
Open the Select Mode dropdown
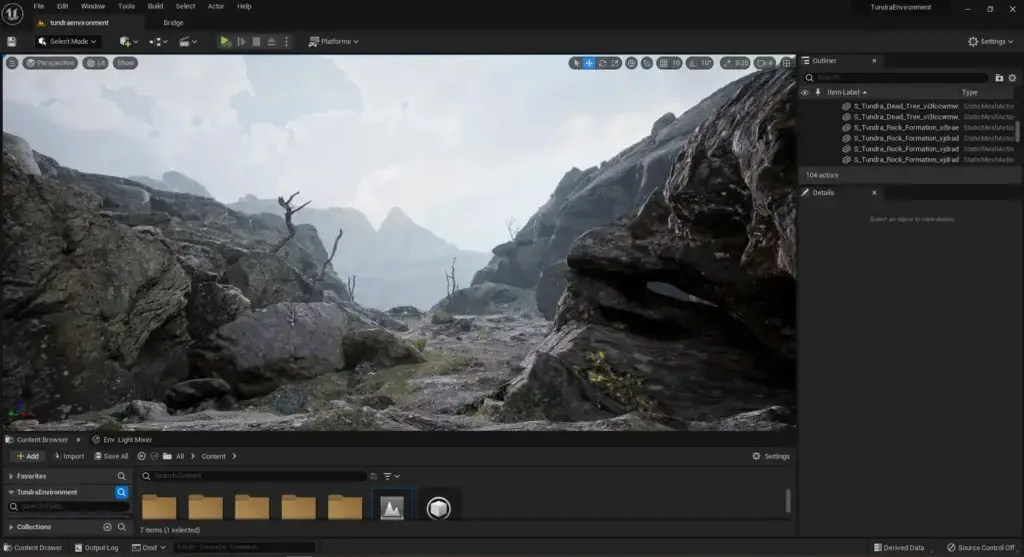(68, 41)
